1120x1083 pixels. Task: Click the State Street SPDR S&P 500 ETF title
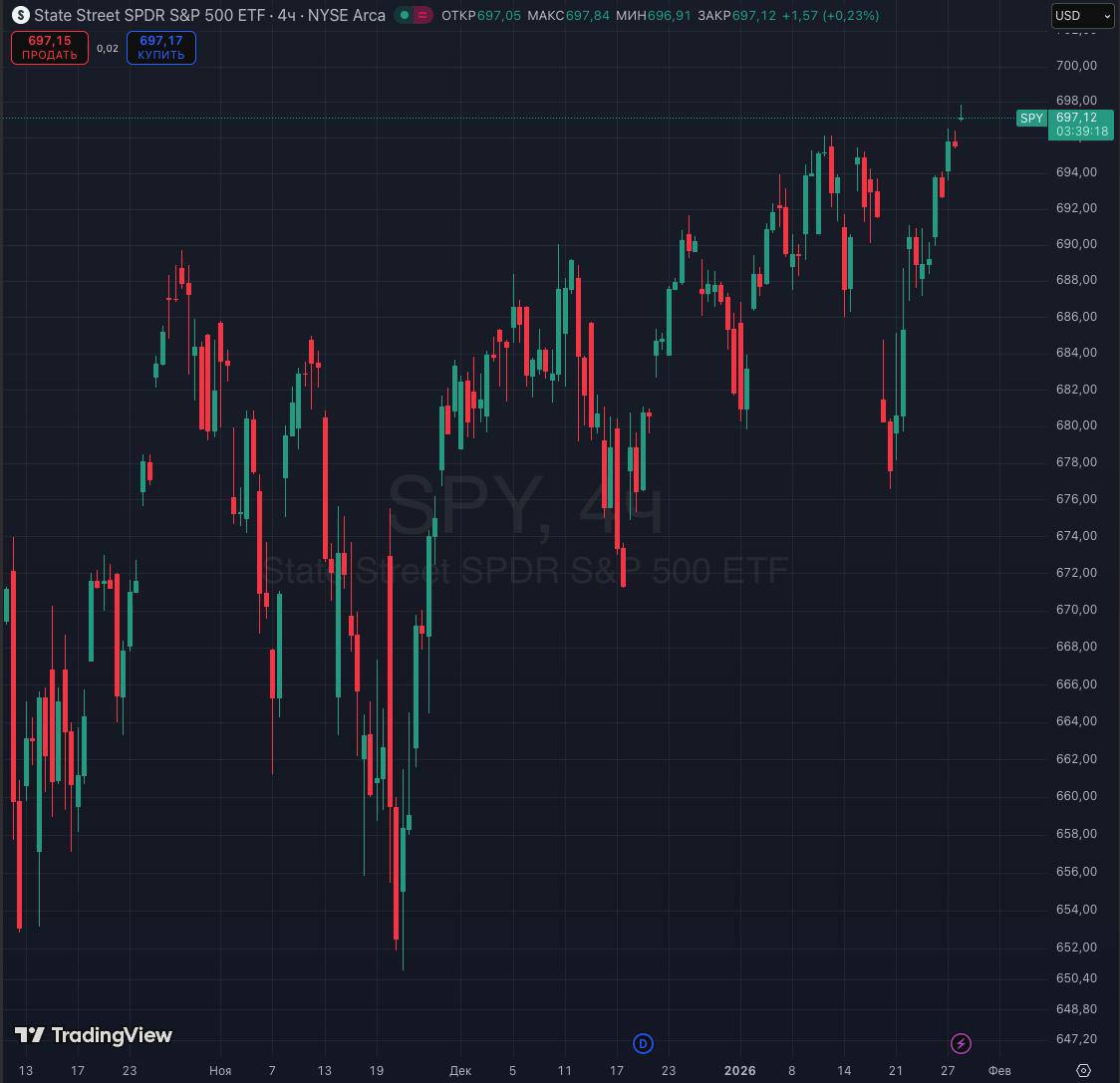coord(149,15)
